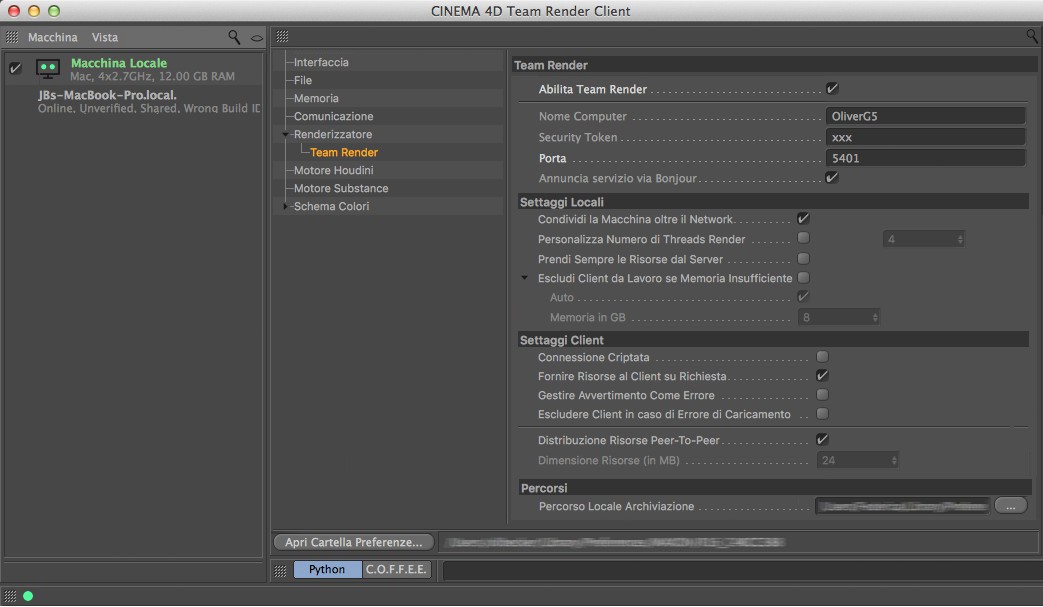Viewport: 1043px width, 607px height.
Task: Enable Prendi Sempre le Risorse dal Server
Action: (804, 258)
